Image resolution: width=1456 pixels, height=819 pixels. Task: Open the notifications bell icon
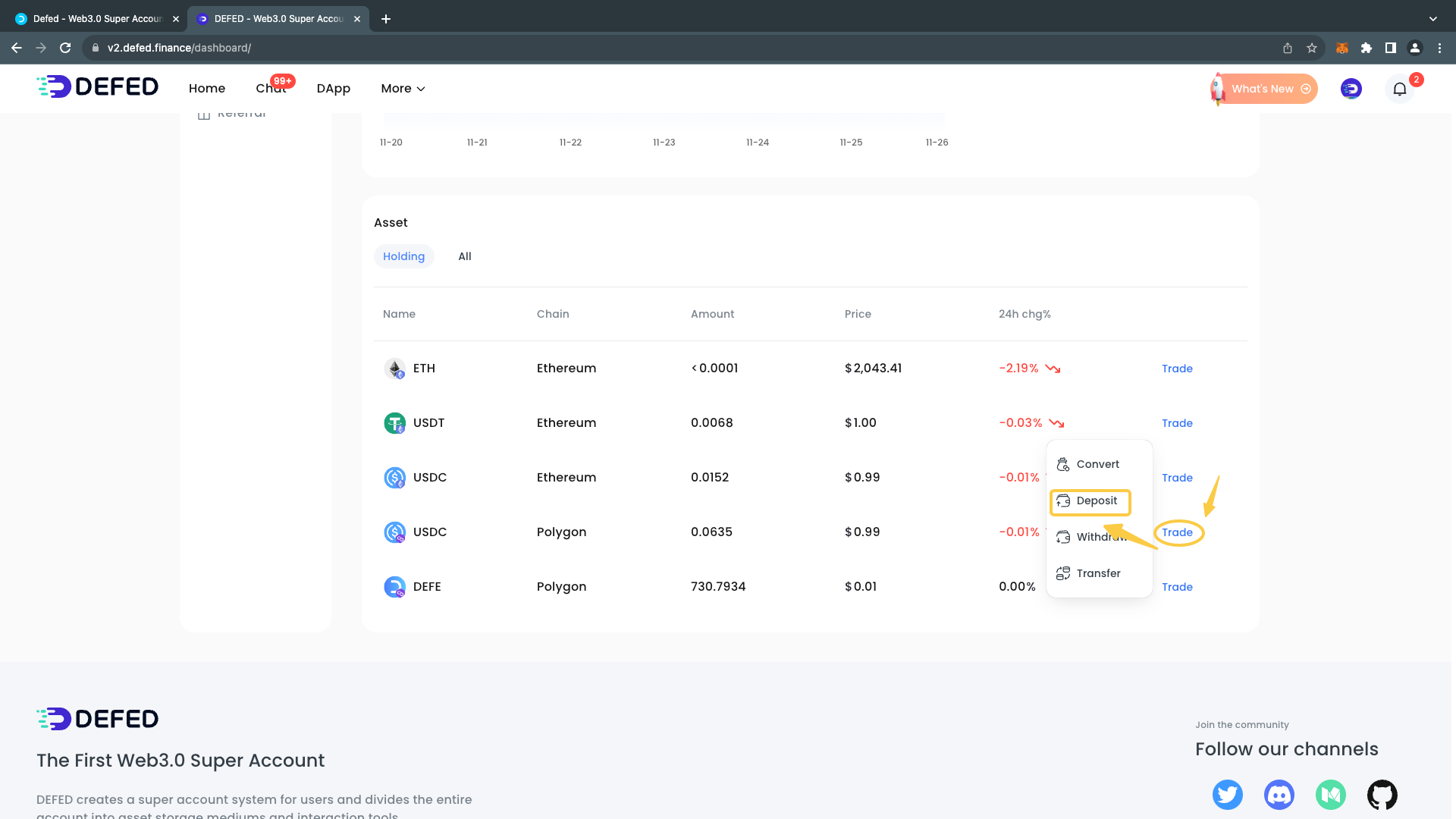point(1400,89)
